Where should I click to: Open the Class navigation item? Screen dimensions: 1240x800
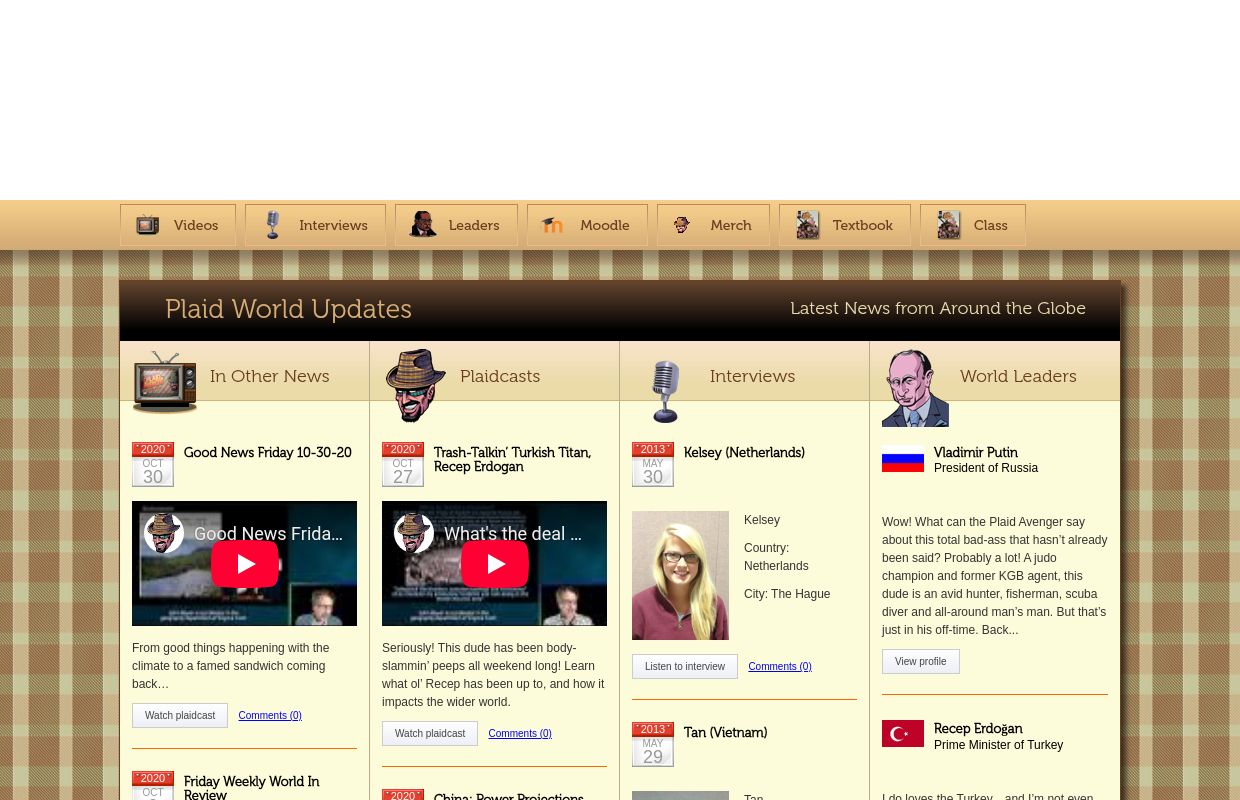point(973,226)
